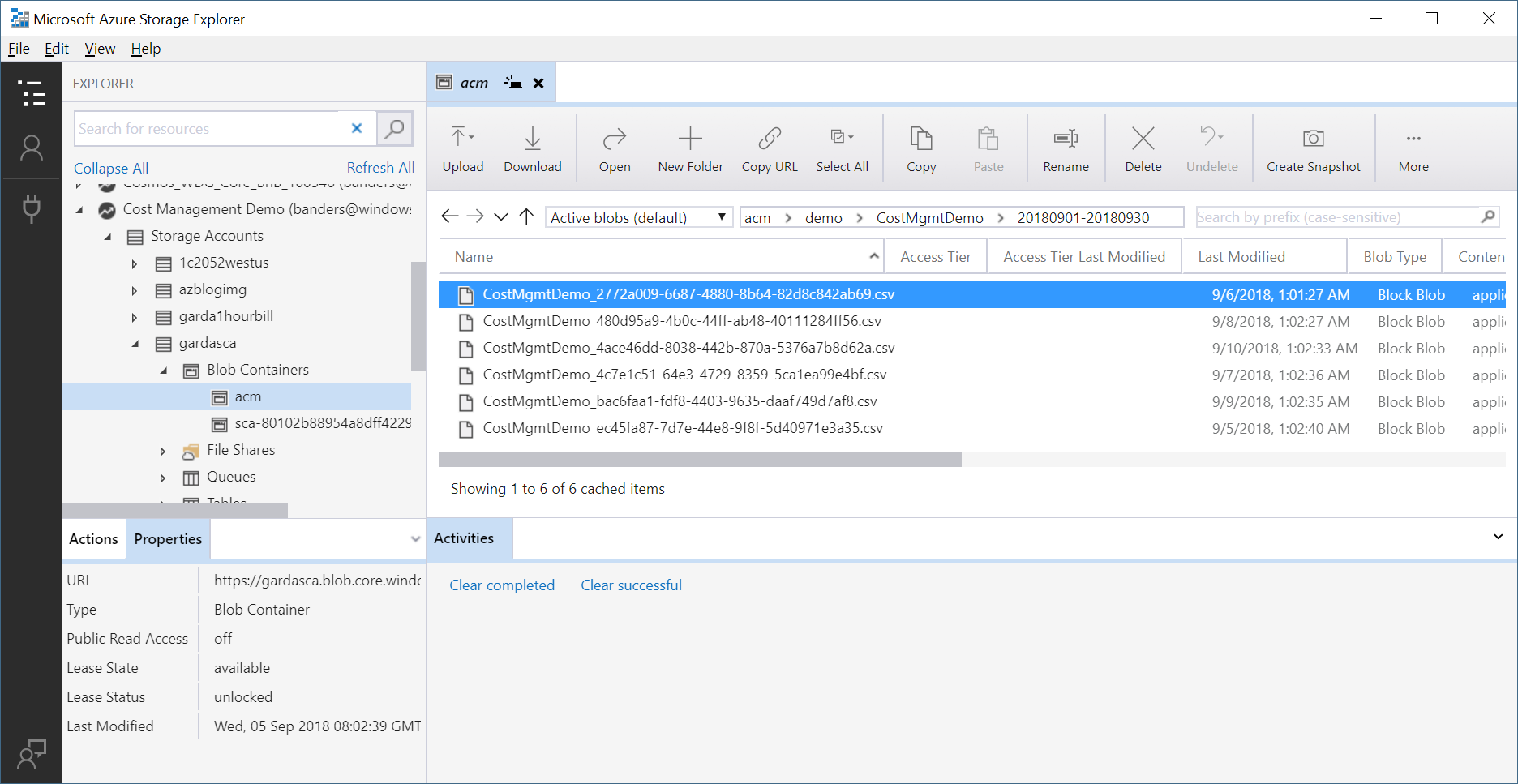Image resolution: width=1518 pixels, height=784 pixels.
Task: Expand the azblogimg storage account
Action: [x=135, y=290]
